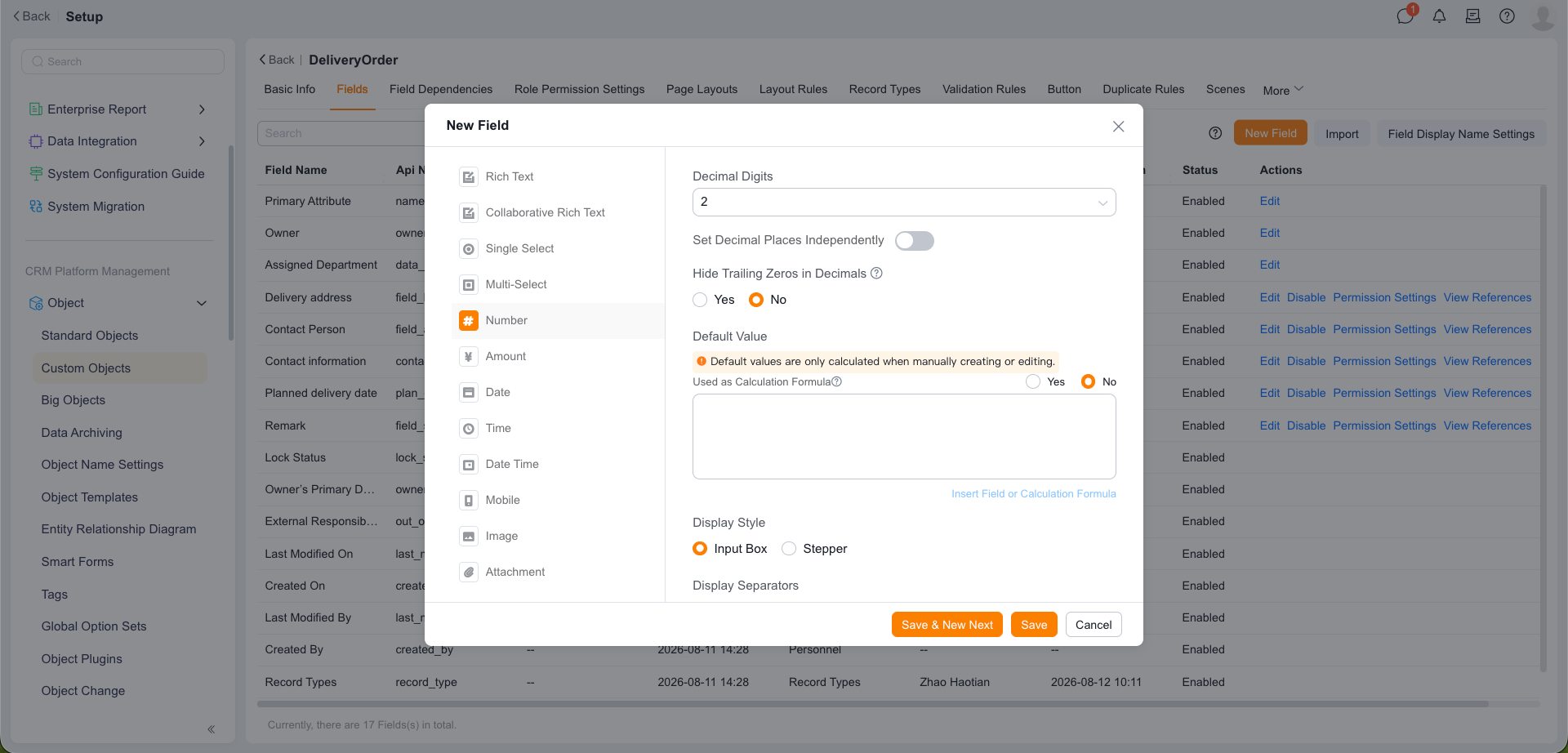Open the chat messages icon with badge
The width and height of the screenshot is (1568, 753).
tap(1405, 16)
